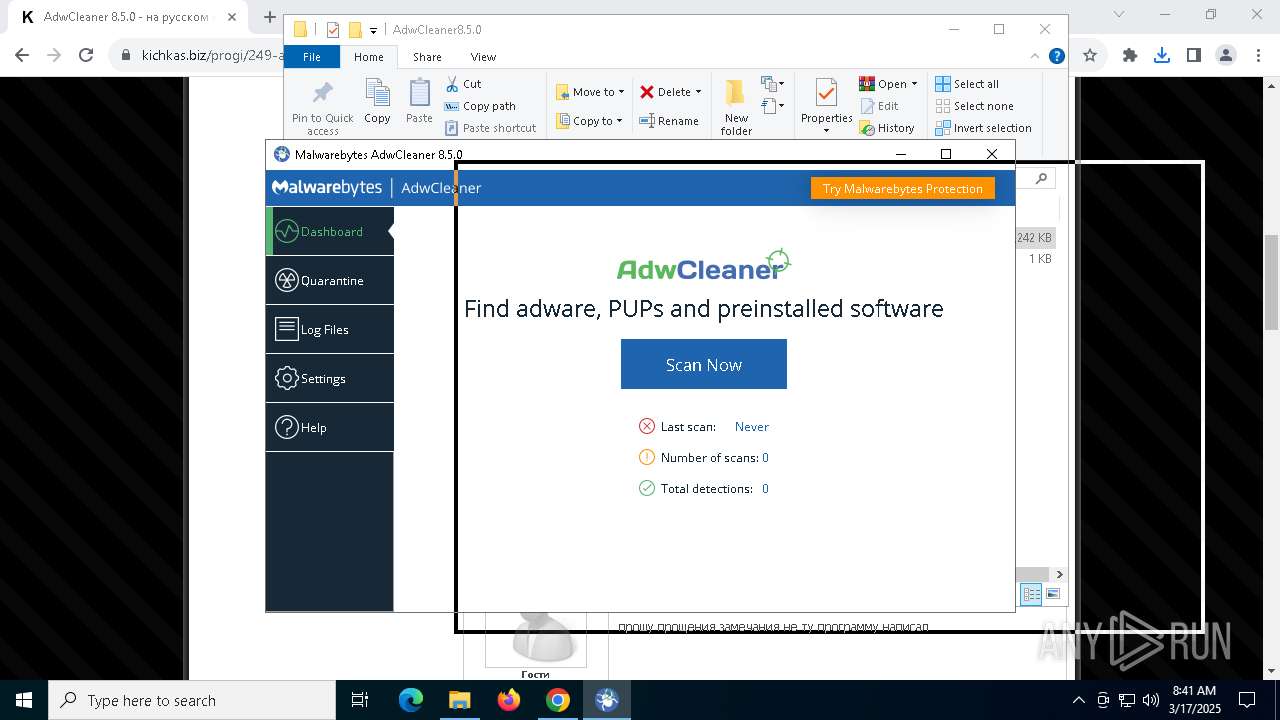Viewport: 1280px width, 720px height.
Task: Open Firefox from the taskbar
Action: (x=509, y=700)
